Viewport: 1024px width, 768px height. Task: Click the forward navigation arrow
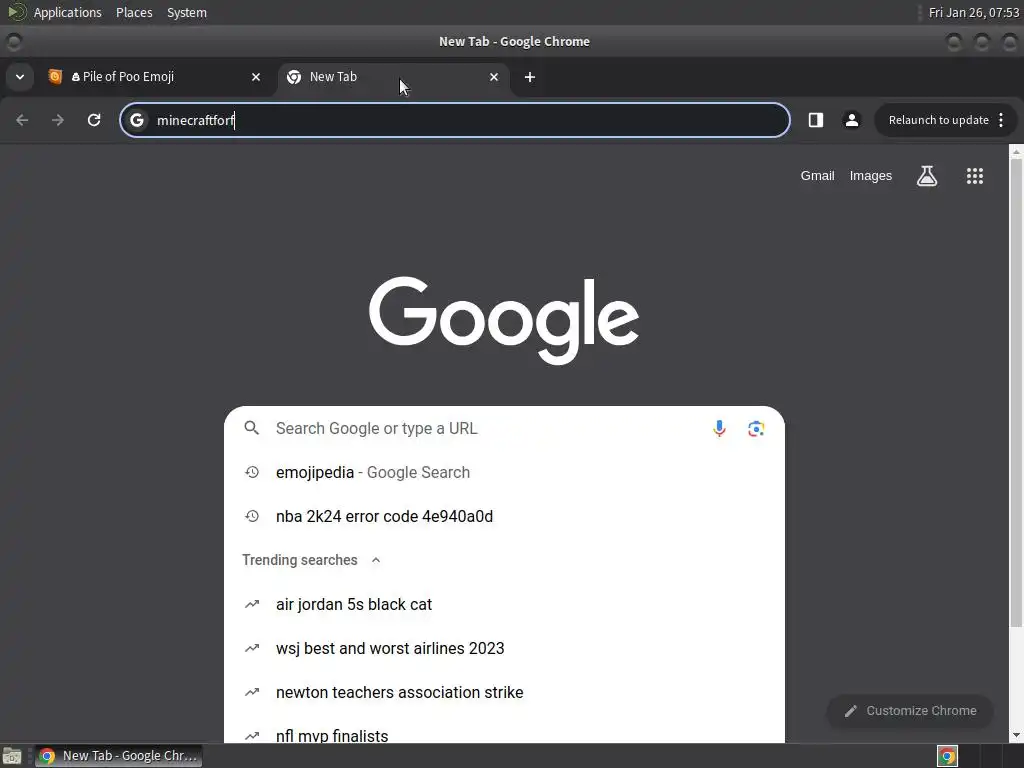pyautogui.click(x=58, y=120)
